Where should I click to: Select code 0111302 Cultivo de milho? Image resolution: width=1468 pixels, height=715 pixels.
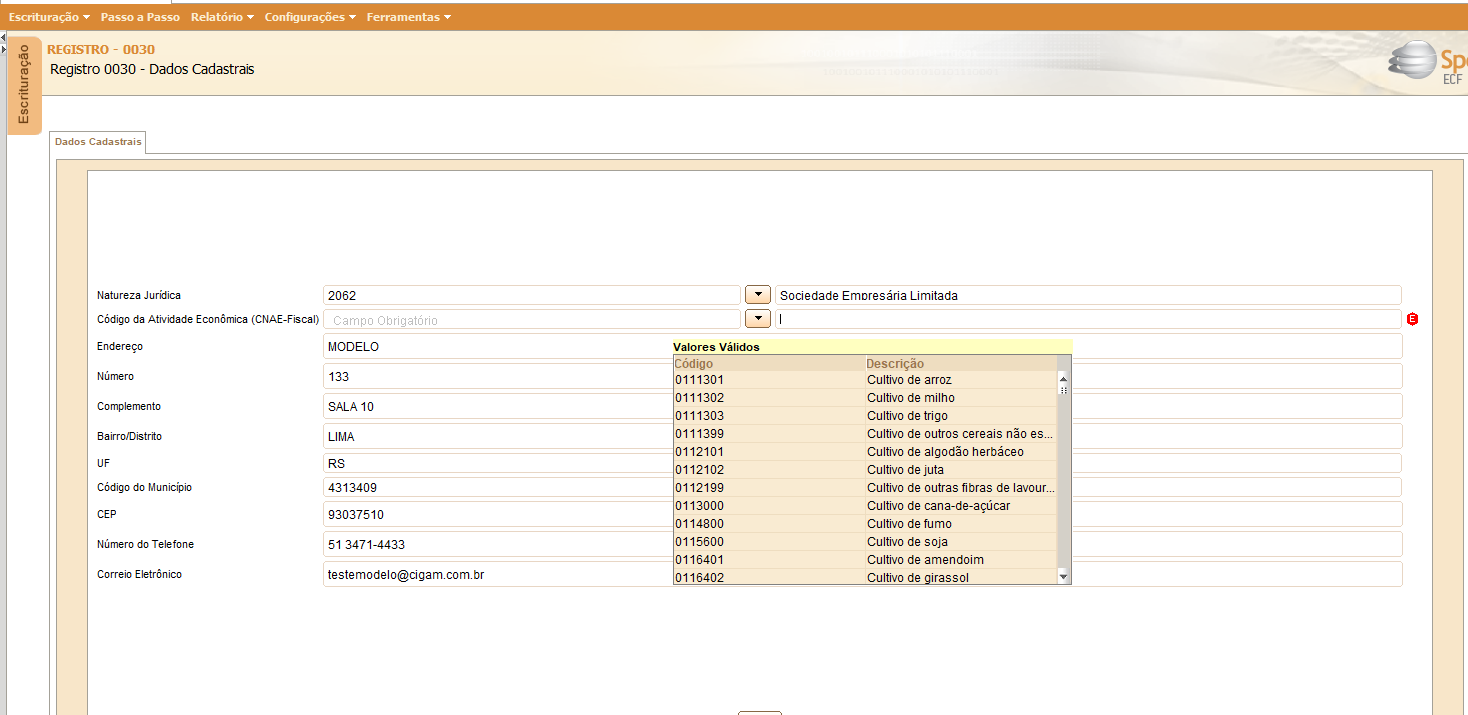tap(865, 398)
